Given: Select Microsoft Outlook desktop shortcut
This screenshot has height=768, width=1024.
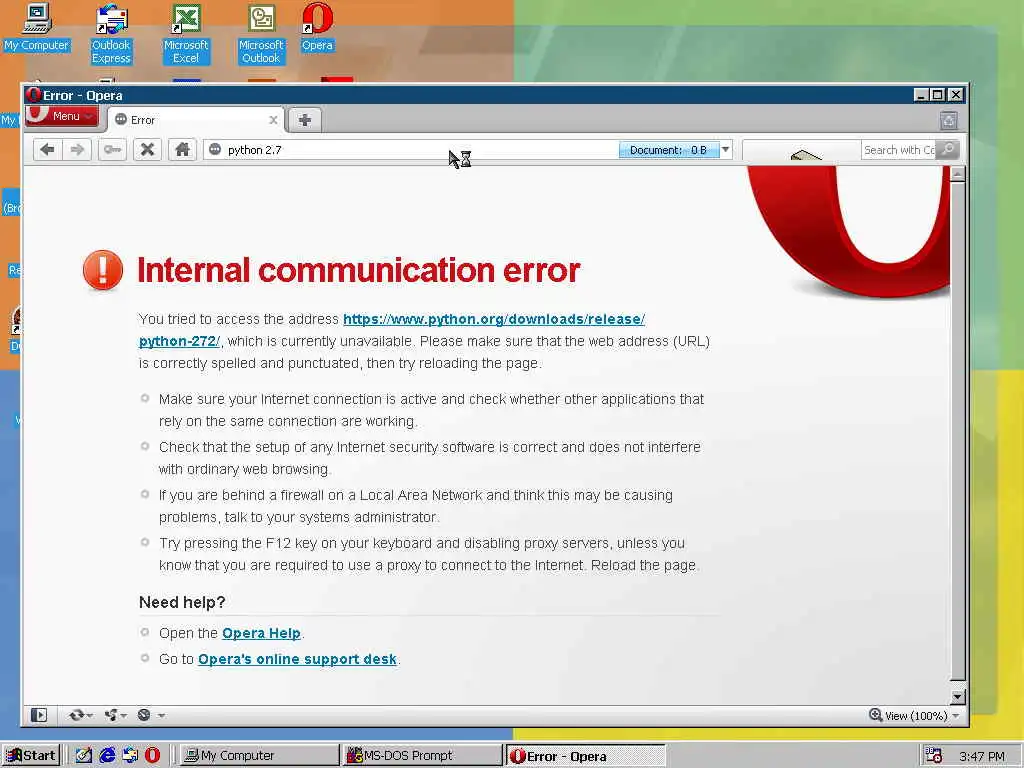Looking at the screenshot, I should pos(261,34).
